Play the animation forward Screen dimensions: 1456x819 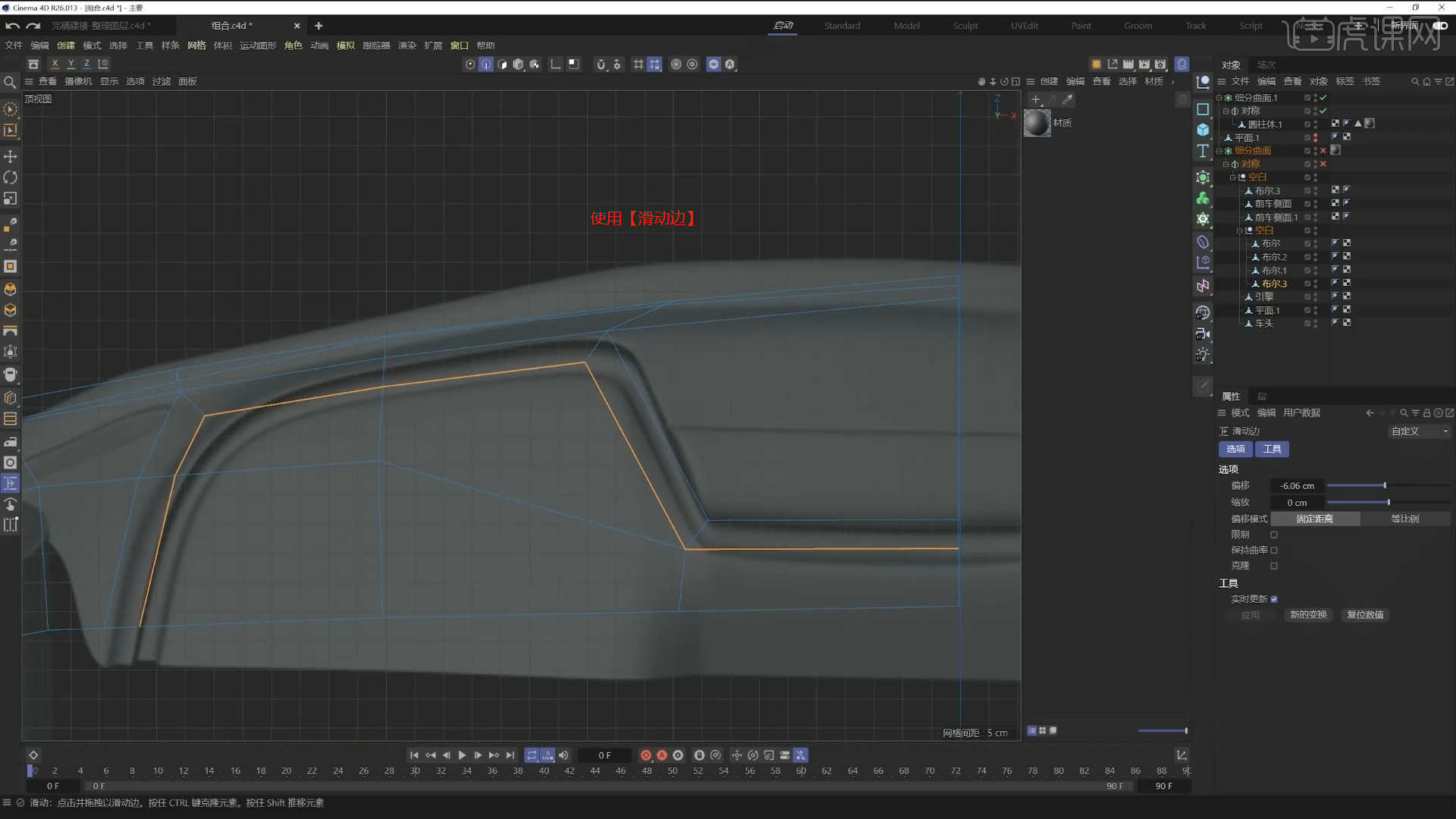[x=462, y=755]
